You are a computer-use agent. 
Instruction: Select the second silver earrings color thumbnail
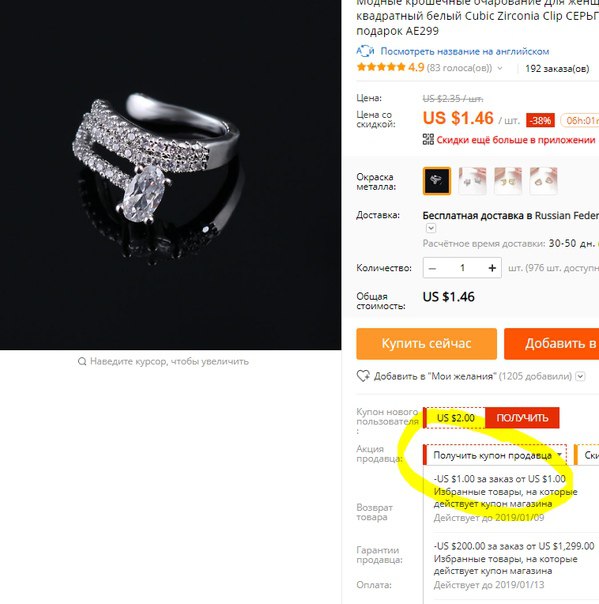tap(472, 181)
